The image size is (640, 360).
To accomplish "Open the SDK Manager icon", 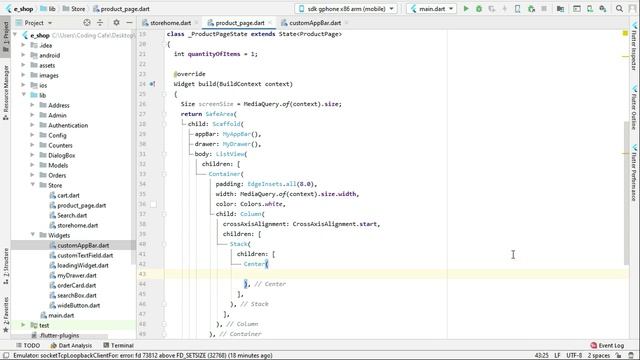I will tap(603, 9).
